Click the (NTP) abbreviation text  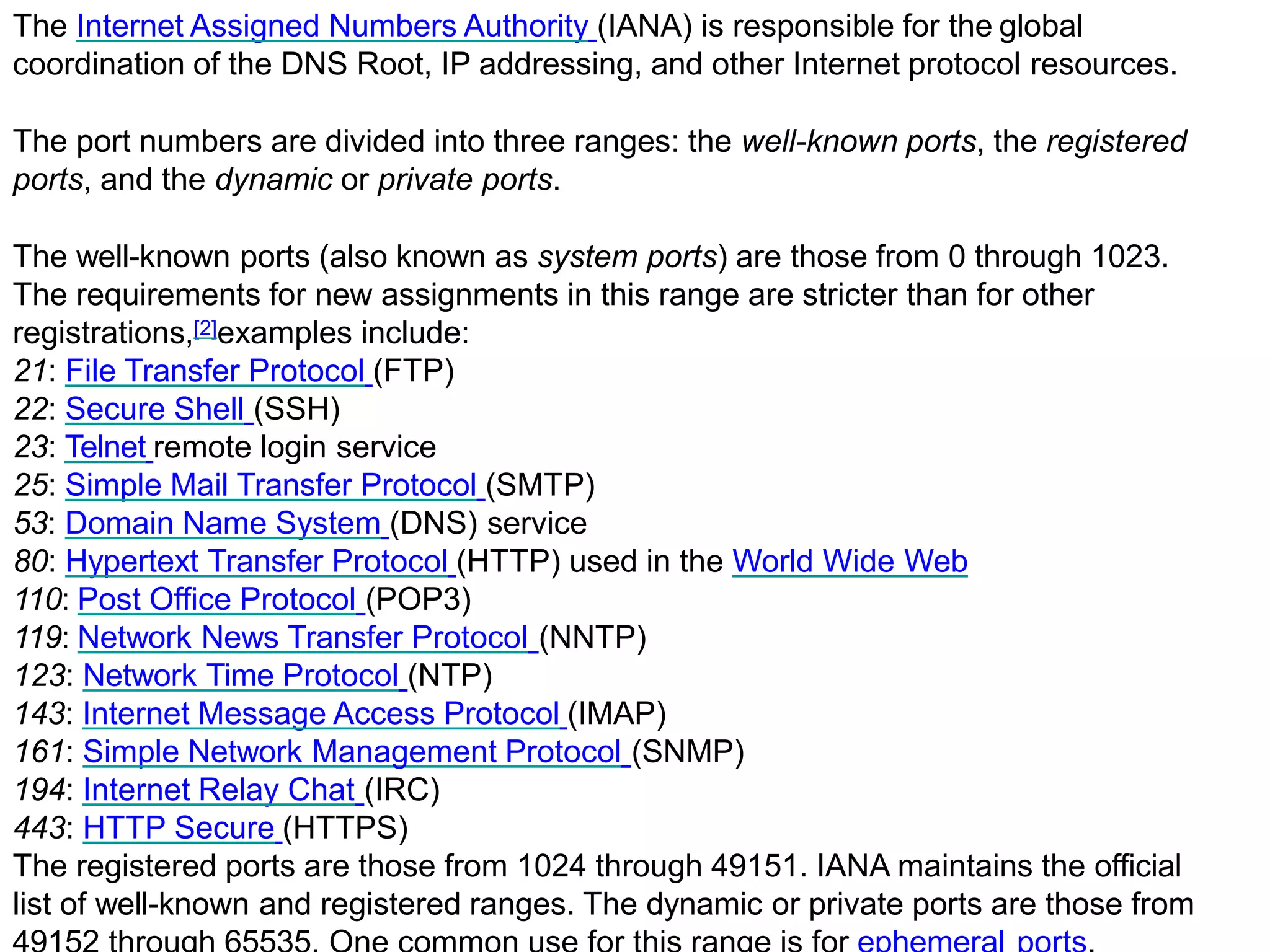pyautogui.click(x=450, y=676)
